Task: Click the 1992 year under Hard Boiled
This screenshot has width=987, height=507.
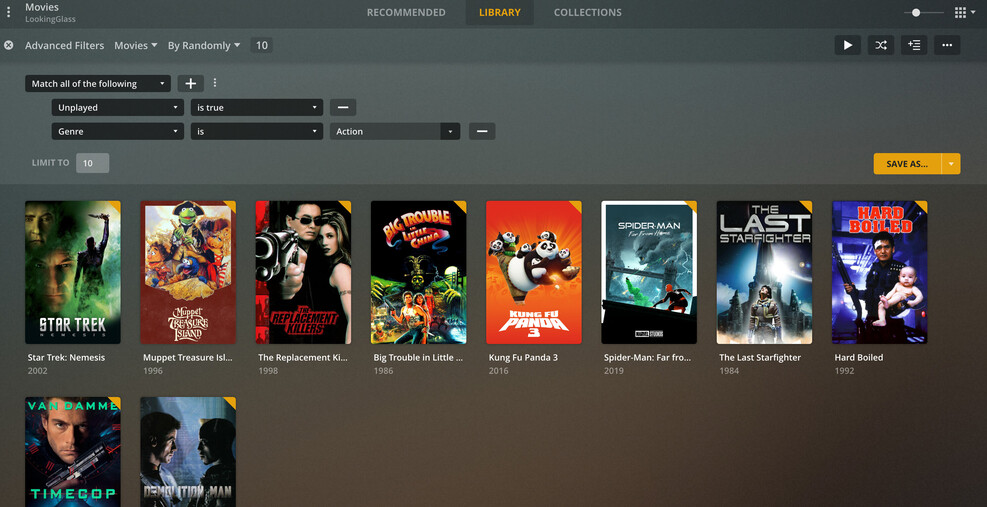Action: tap(845, 371)
